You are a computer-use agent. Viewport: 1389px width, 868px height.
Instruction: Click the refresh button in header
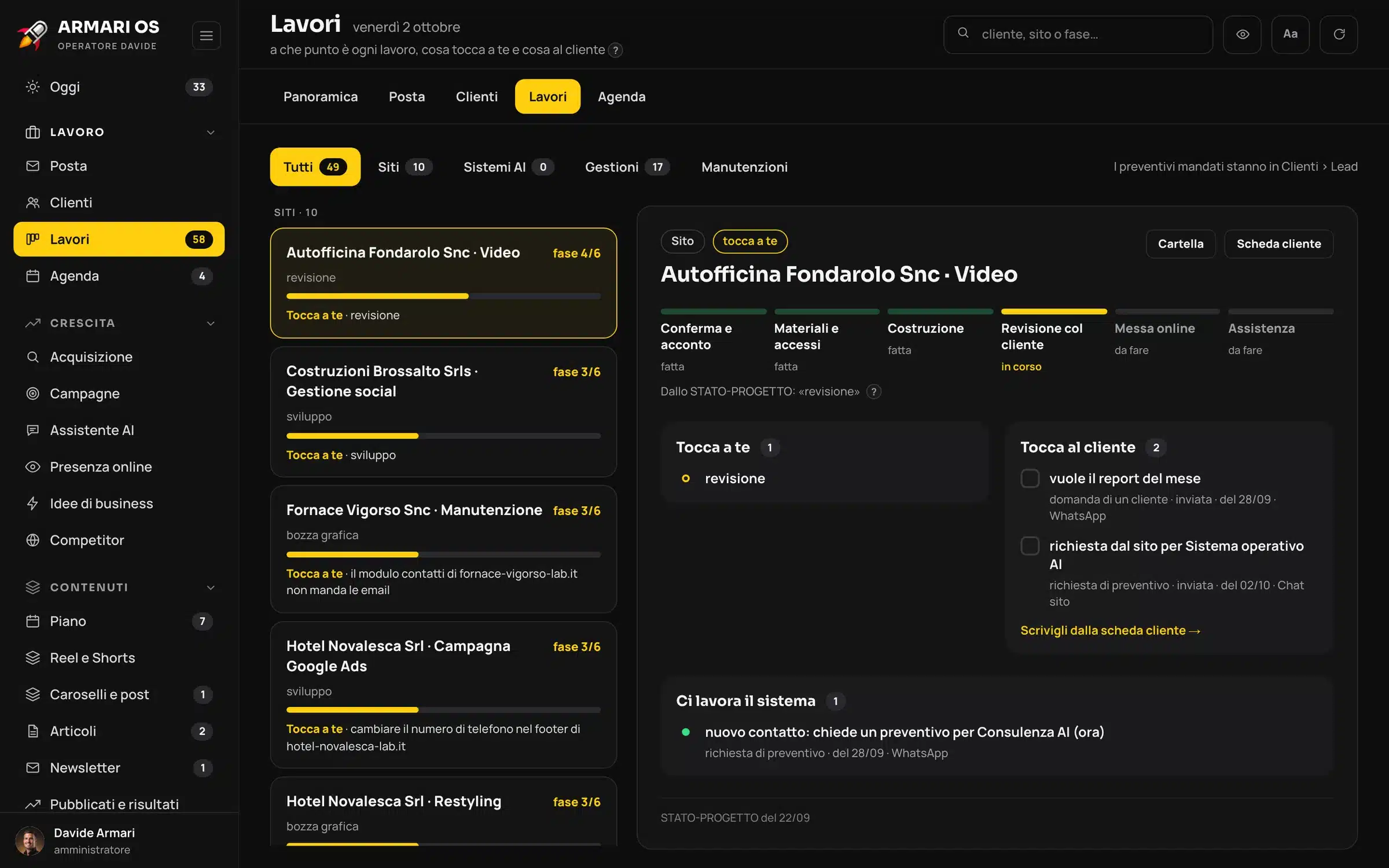1339,35
